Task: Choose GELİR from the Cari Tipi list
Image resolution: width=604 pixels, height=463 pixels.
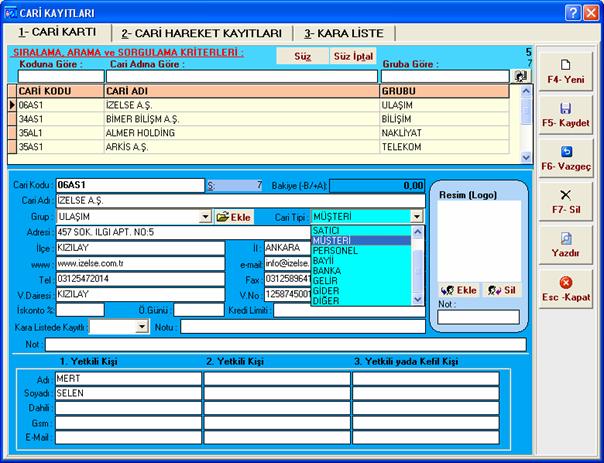Action: point(361,280)
